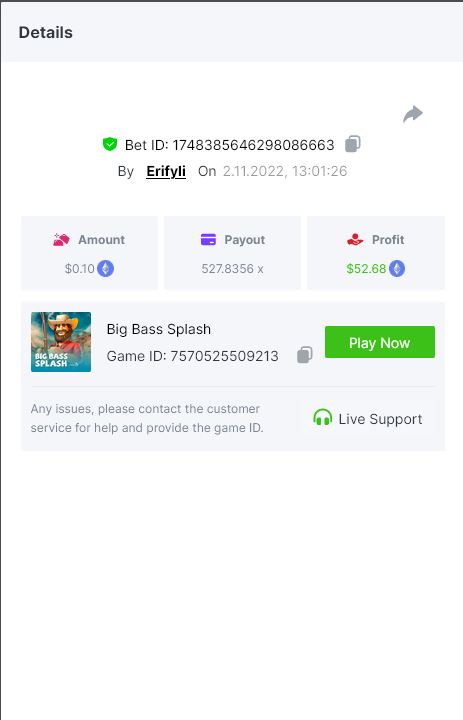This screenshot has width=463, height=720.
Task: Click the green verified shield icon
Action: (x=110, y=144)
